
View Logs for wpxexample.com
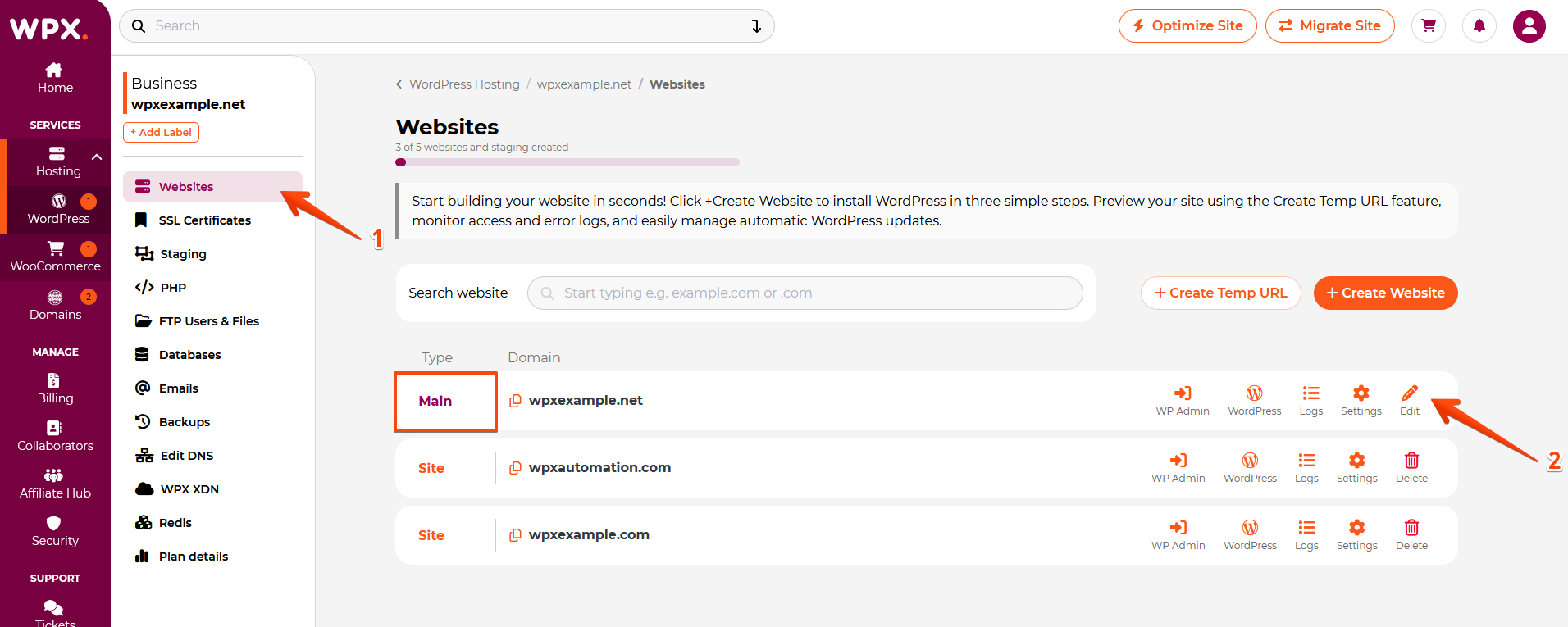1306,535
